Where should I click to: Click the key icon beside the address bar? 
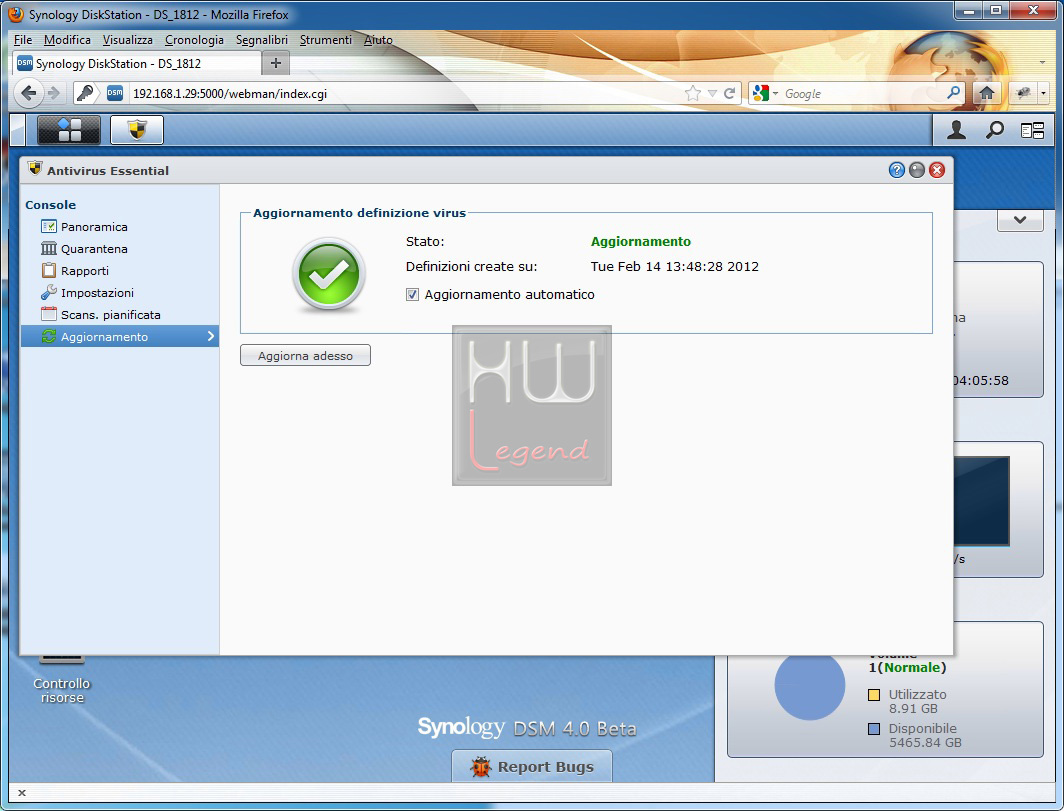click(x=85, y=93)
